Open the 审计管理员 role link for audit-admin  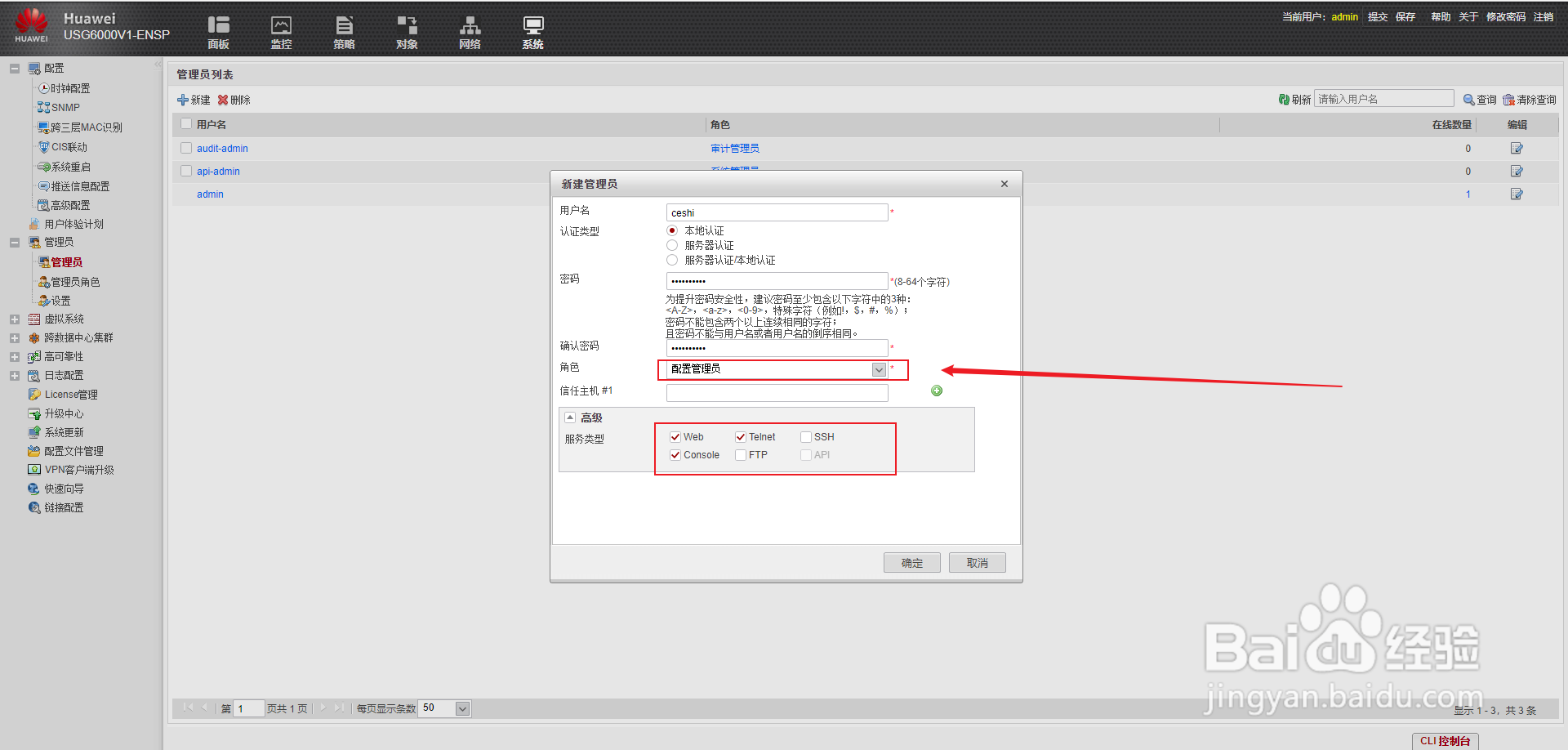[734, 148]
